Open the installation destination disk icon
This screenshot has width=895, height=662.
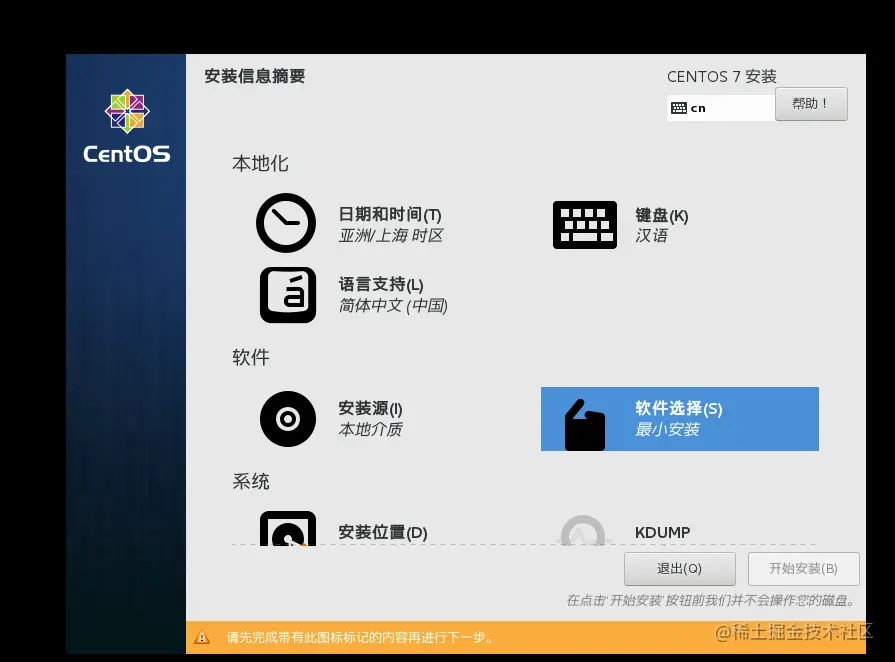click(x=288, y=529)
